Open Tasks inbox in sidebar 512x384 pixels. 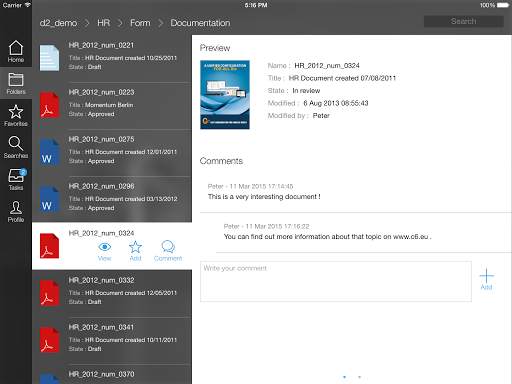pos(16,179)
